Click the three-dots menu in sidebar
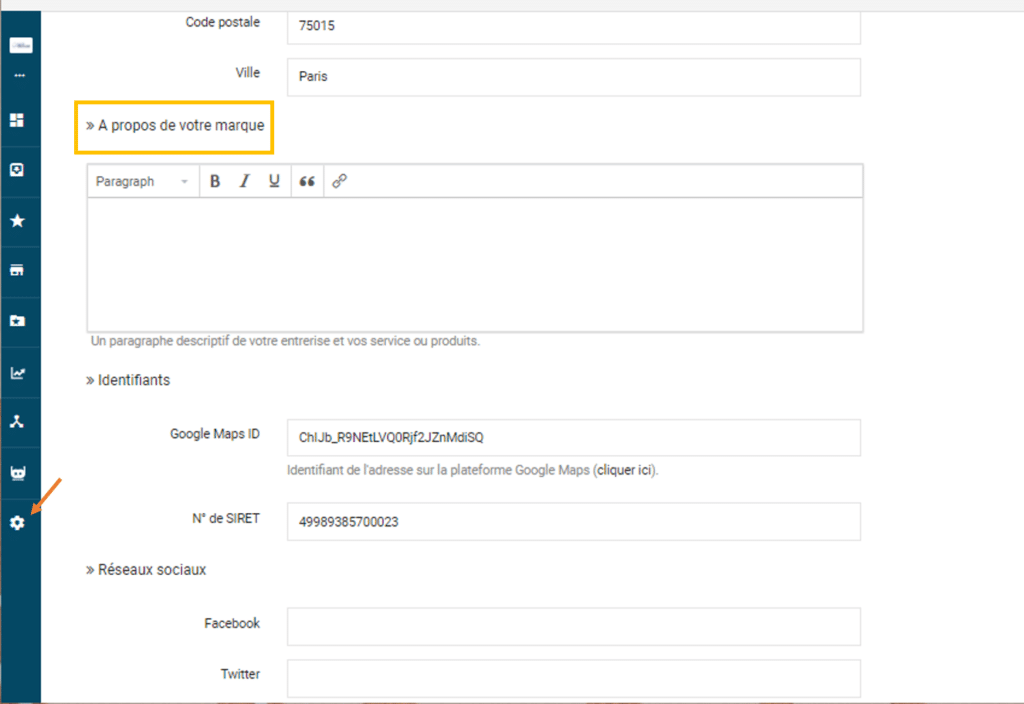Image resolution: width=1024 pixels, height=704 pixels. (x=19, y=76)
